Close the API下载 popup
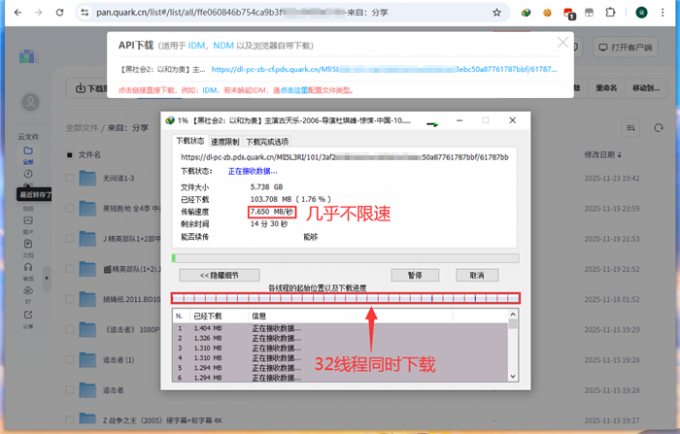Viewport: 680px width, 434px height. click(x=562, y=42)
